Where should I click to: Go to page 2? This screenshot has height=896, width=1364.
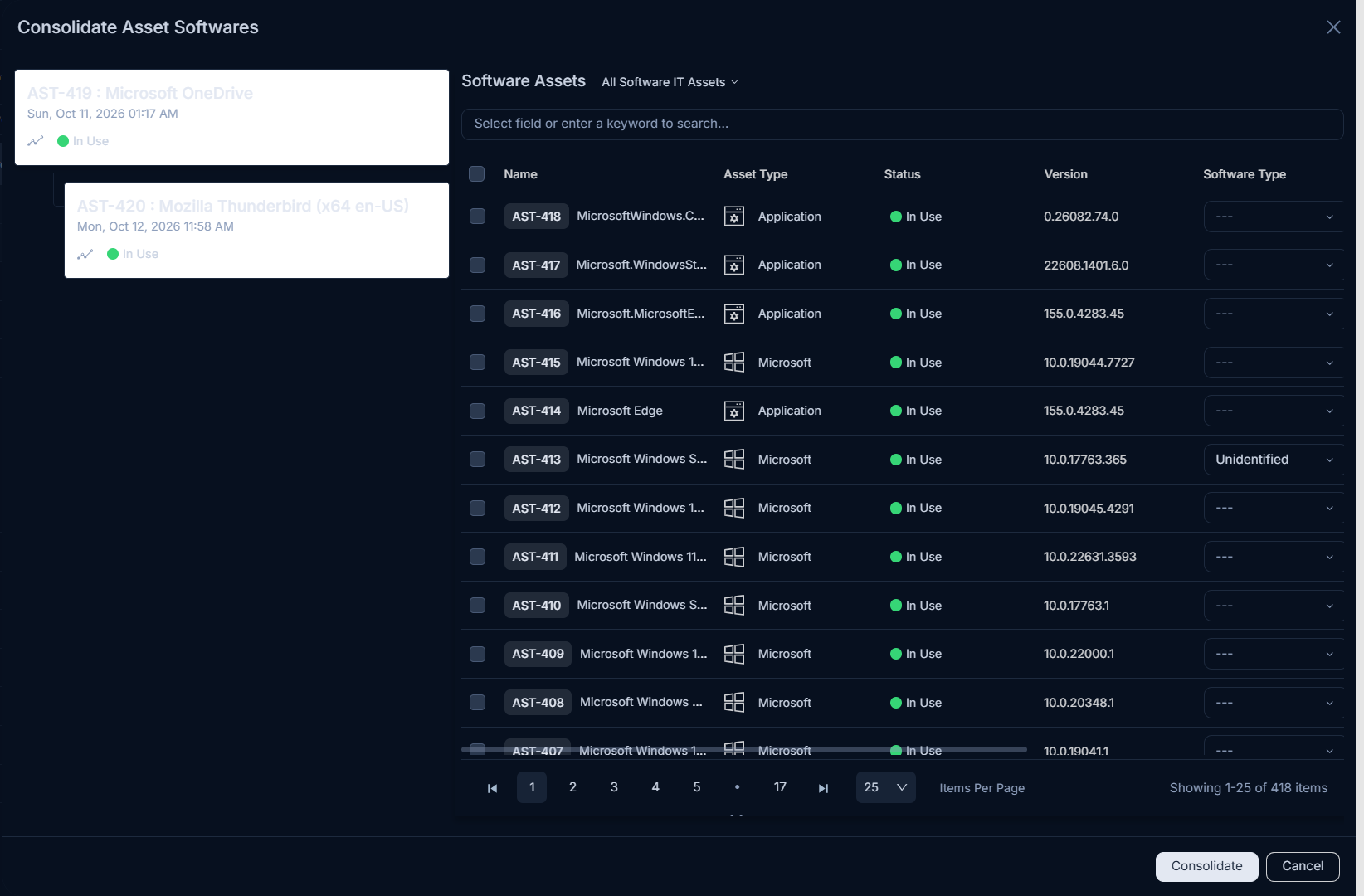(572, 787)
